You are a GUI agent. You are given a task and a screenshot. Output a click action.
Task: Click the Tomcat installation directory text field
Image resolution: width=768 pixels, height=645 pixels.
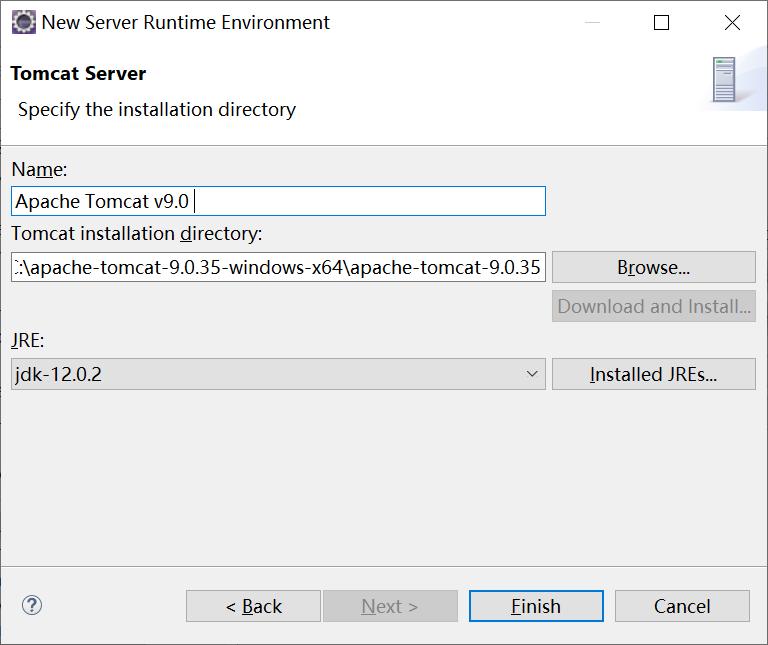278,267
